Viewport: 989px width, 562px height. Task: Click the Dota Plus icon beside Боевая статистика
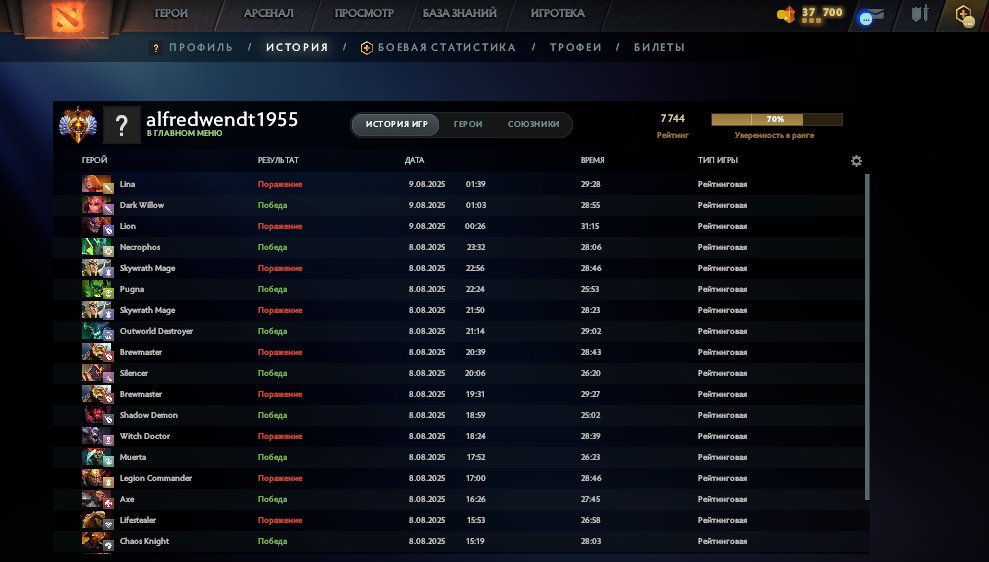click(x=366, y=48)
